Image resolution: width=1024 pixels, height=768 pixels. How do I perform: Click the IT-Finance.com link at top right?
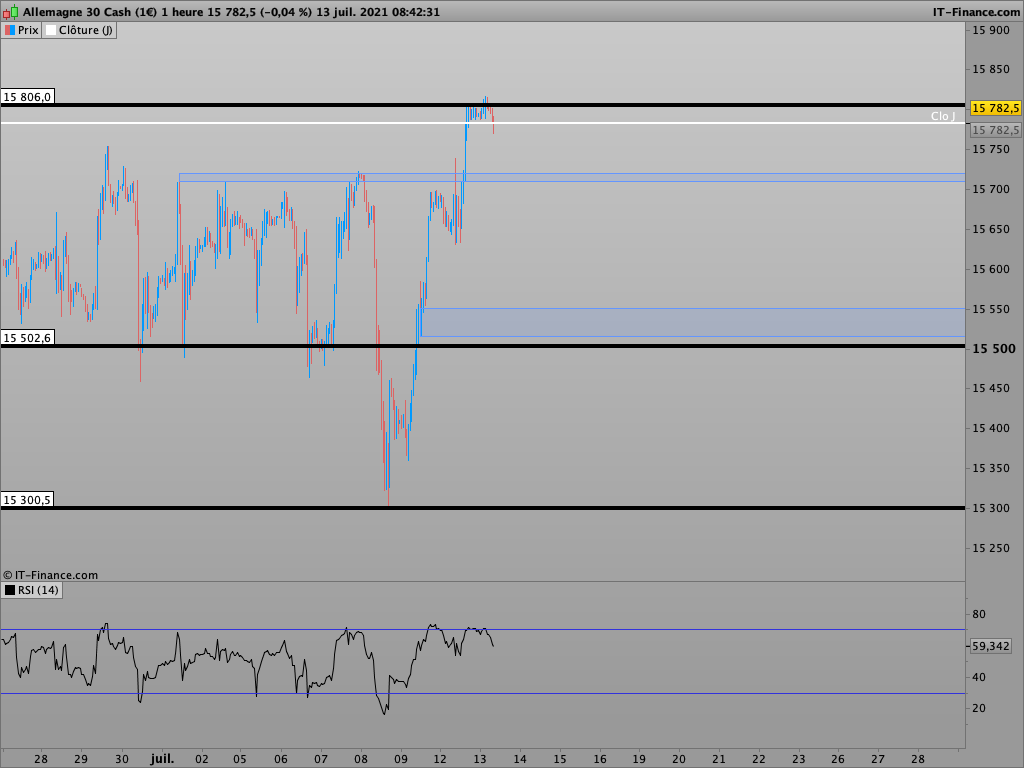[x=976, y=12]
